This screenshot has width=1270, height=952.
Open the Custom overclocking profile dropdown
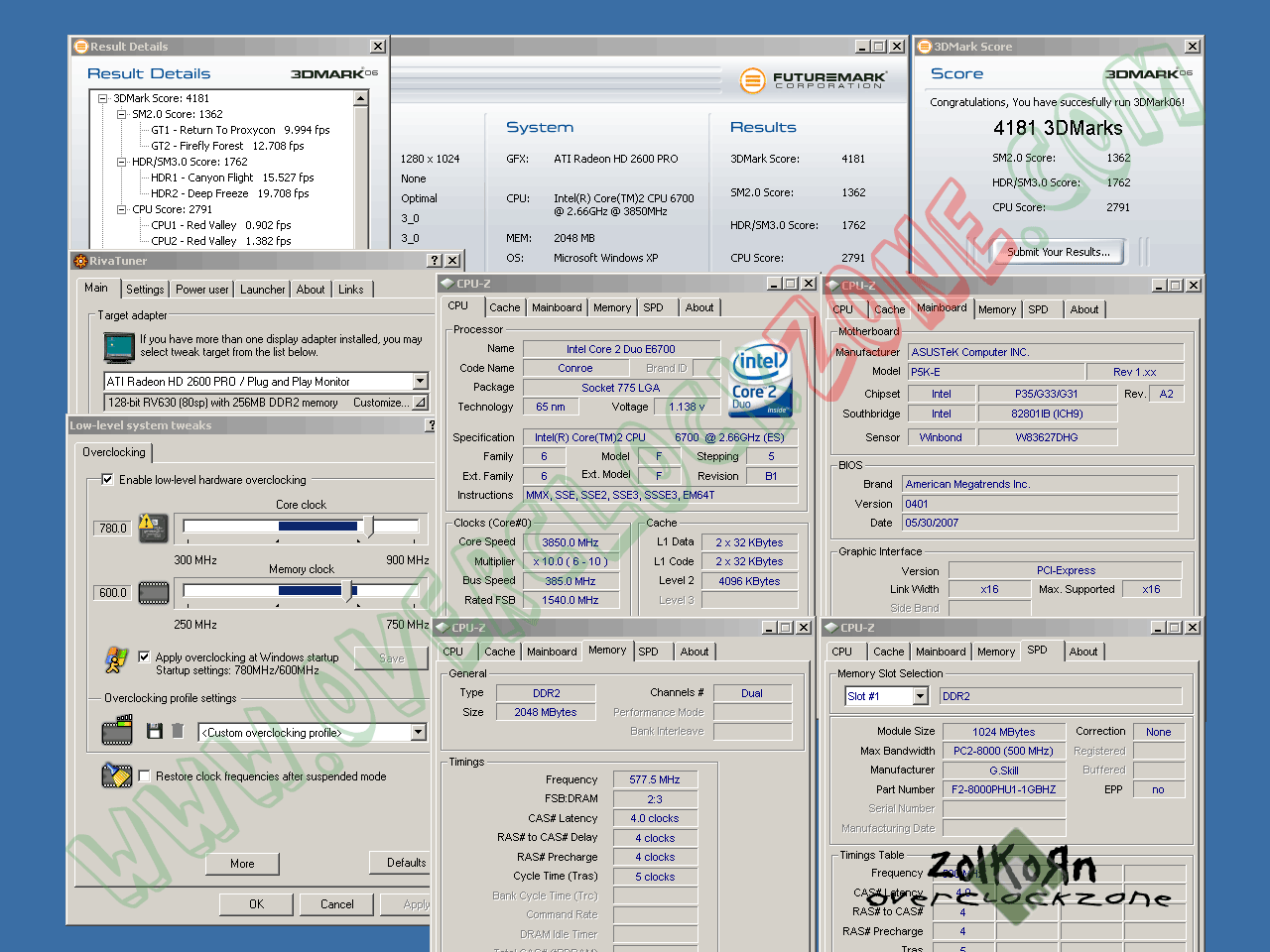pyautogui.click(x=418, y=732)
